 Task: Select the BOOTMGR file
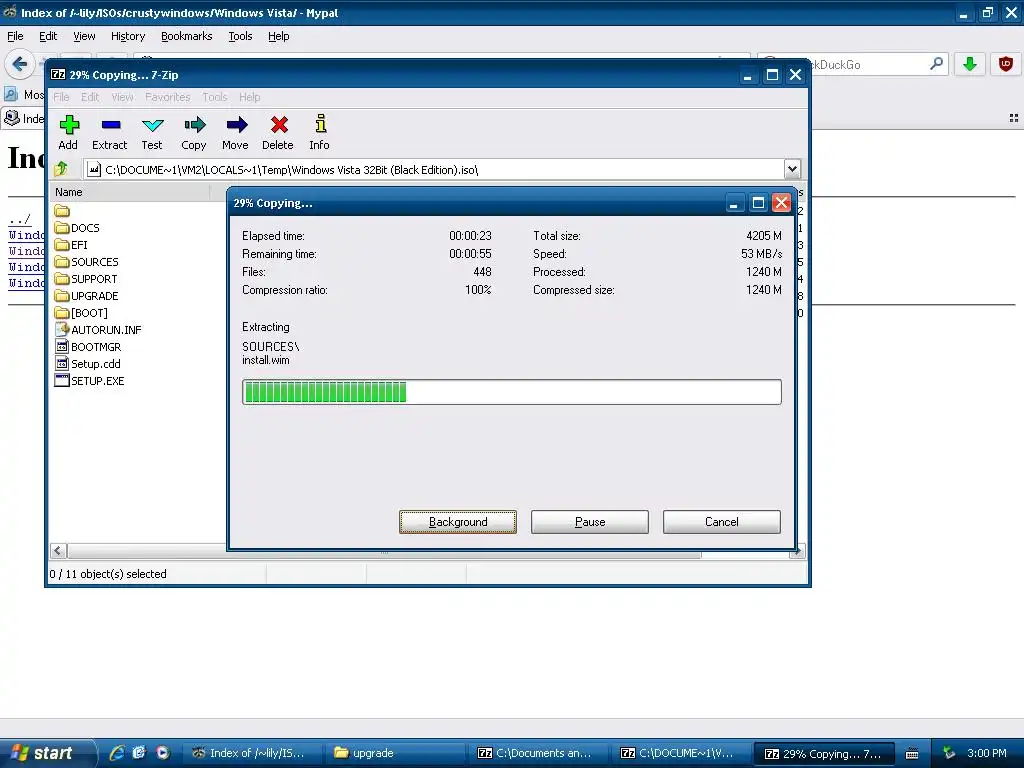coord(88,347)
